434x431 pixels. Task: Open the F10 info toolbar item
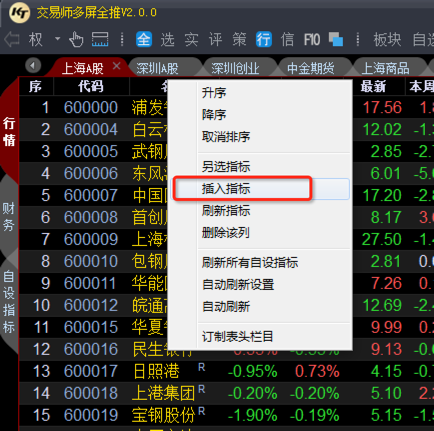[312, 40]
